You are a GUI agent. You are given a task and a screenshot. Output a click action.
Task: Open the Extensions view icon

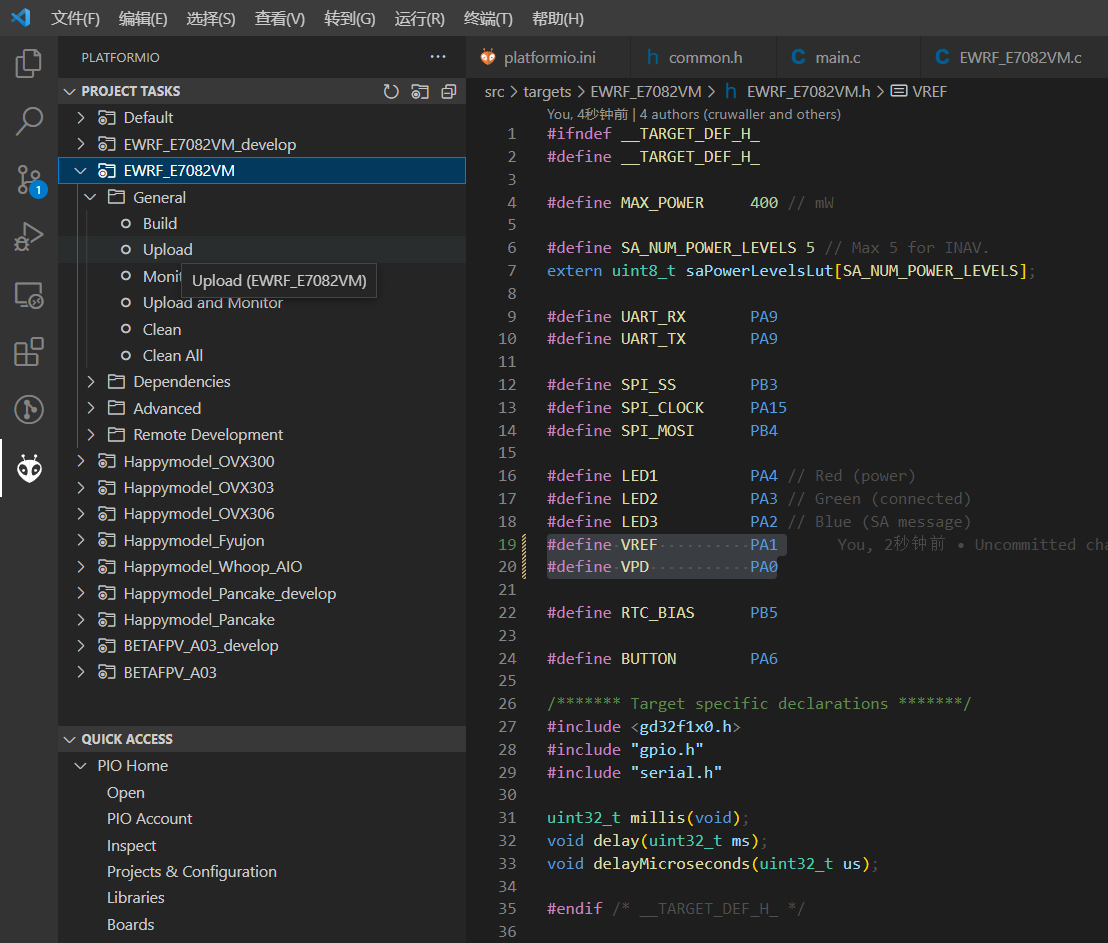pos(29,352)
